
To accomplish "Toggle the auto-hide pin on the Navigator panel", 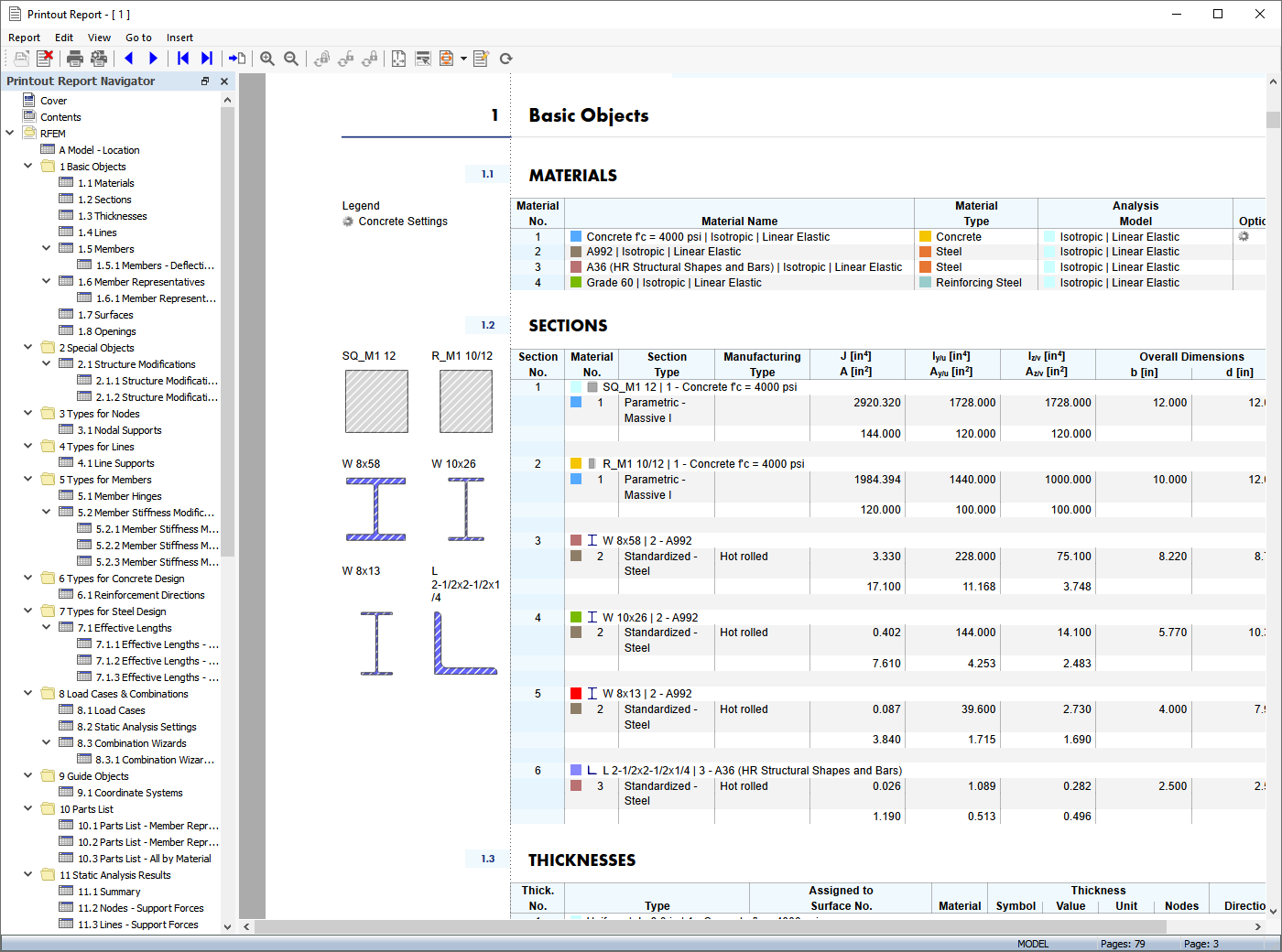I will (204, 81).
